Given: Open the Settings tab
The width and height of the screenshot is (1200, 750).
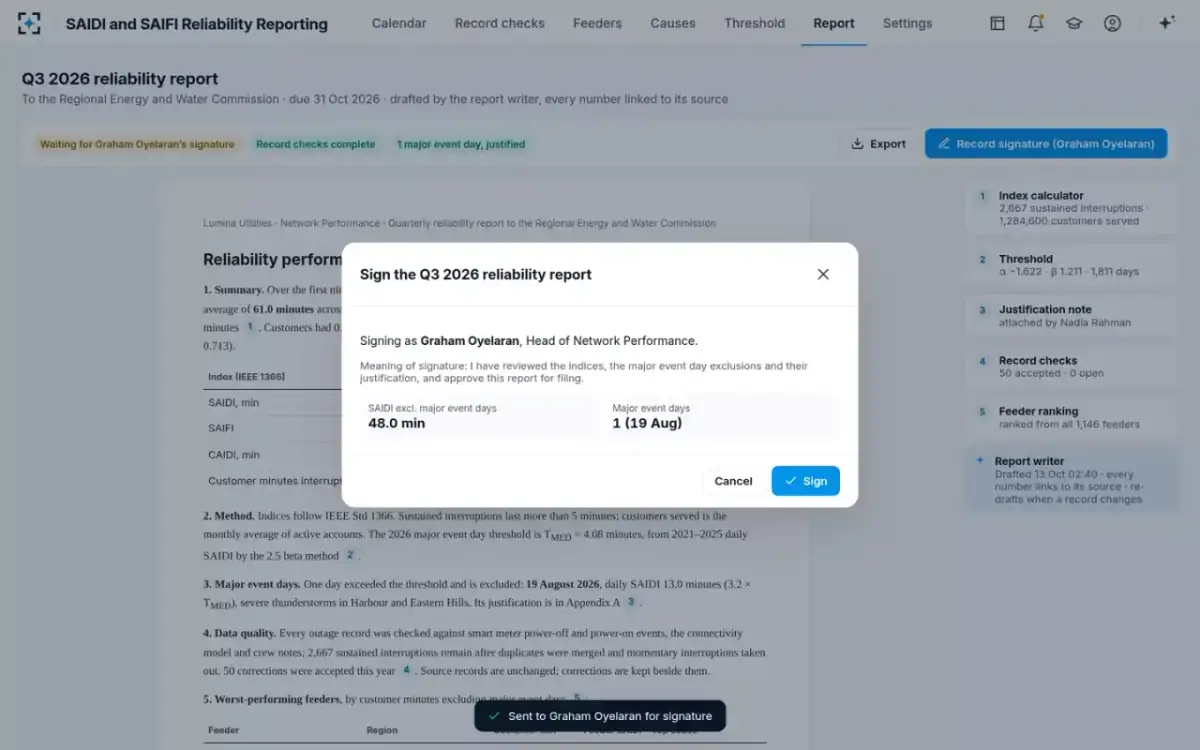Looking at the screenshot, I should coord(908,23).
